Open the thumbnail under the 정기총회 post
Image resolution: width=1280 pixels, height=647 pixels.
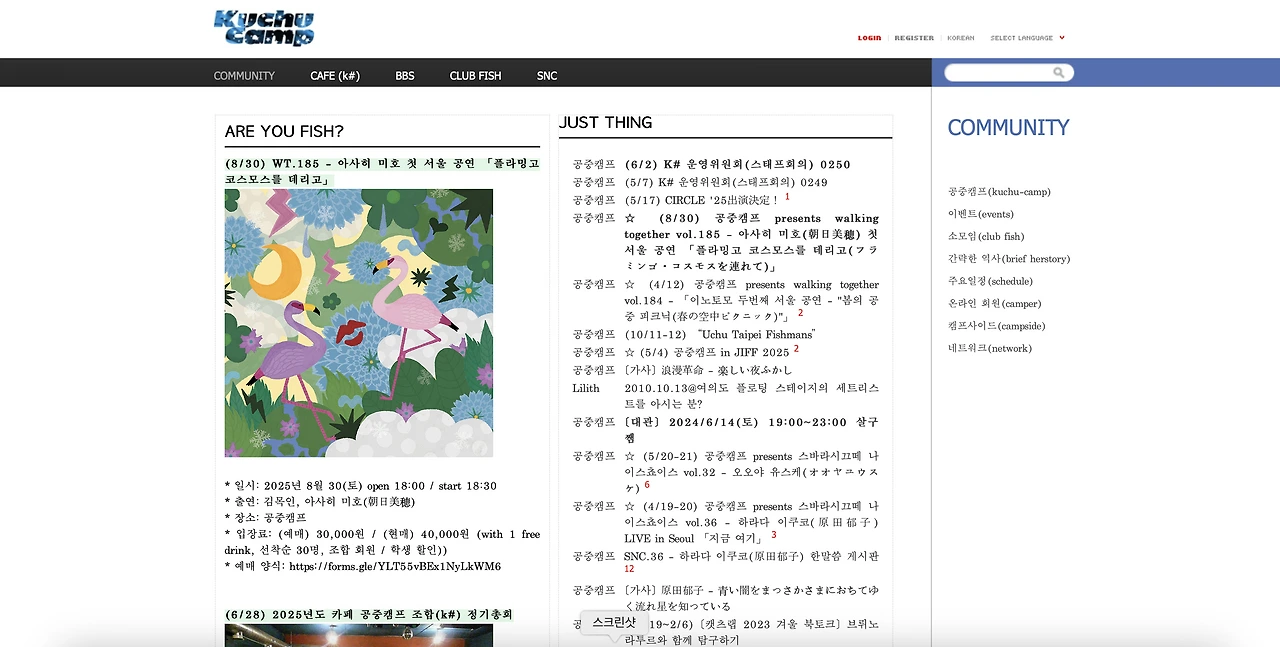[359, 635]
